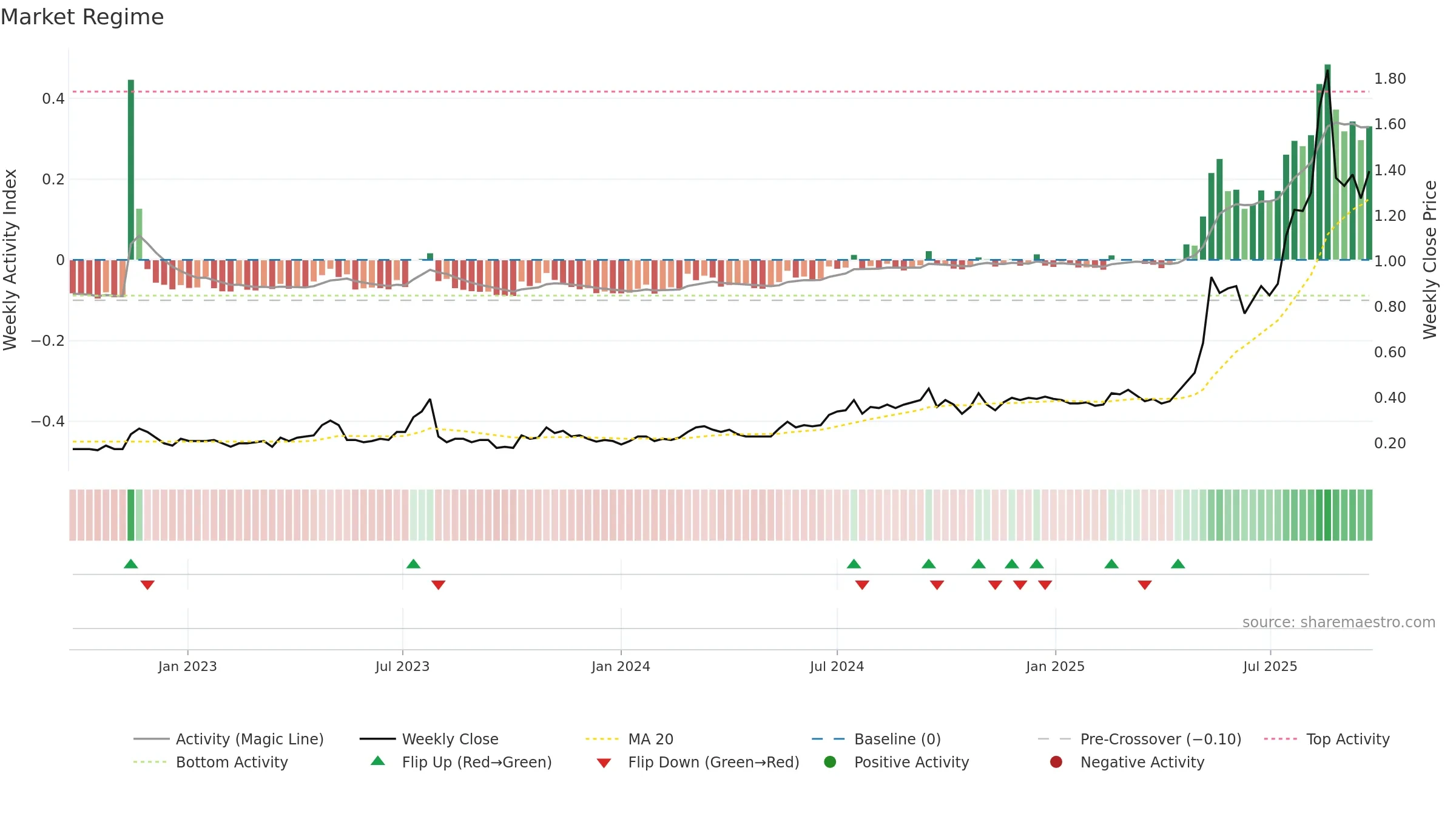This screenshot has width=1456, height=819.
Task: Click the Jul 2024 x-axis label
Action: 837,666
